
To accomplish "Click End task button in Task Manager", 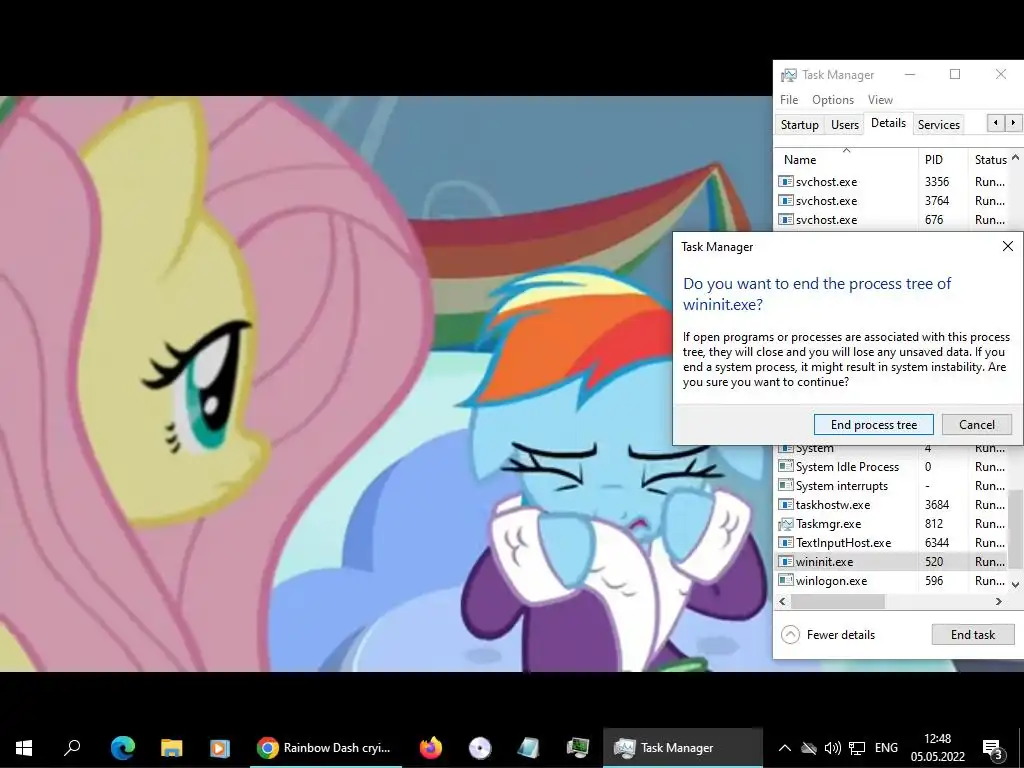I will coord(972,634).
